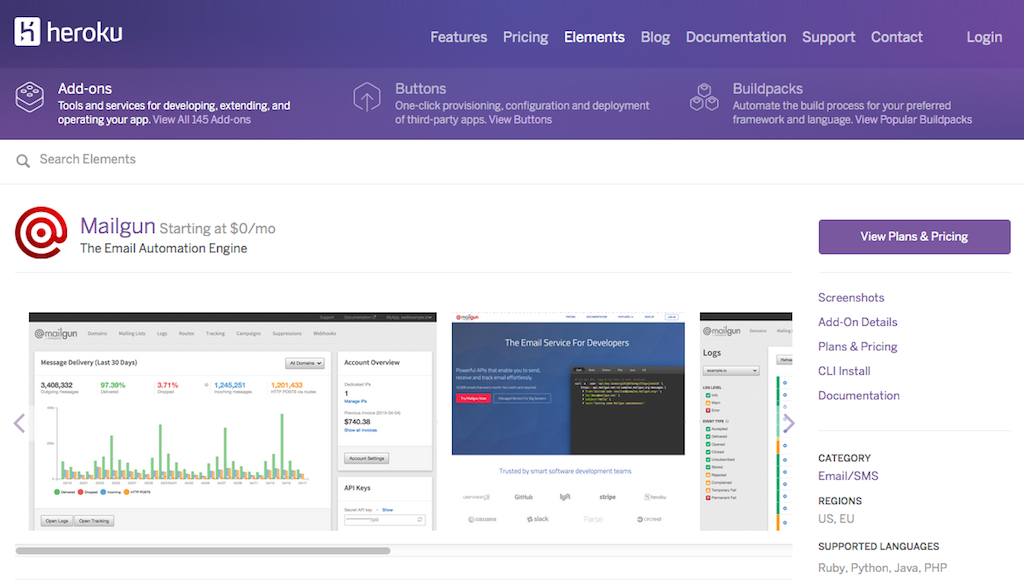Open Documentation in top navigation
The height and width of the screenshot is (585, 1024).
[735, 37]
